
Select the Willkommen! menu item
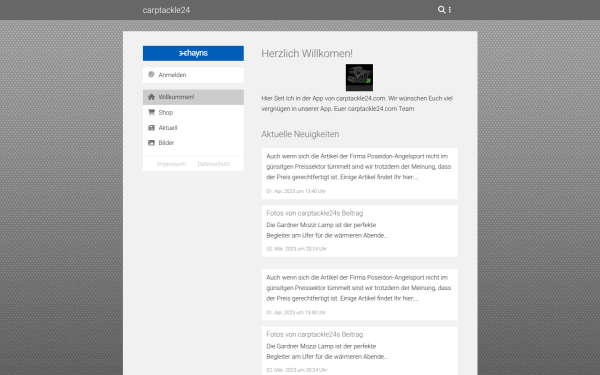coord(193,97)
